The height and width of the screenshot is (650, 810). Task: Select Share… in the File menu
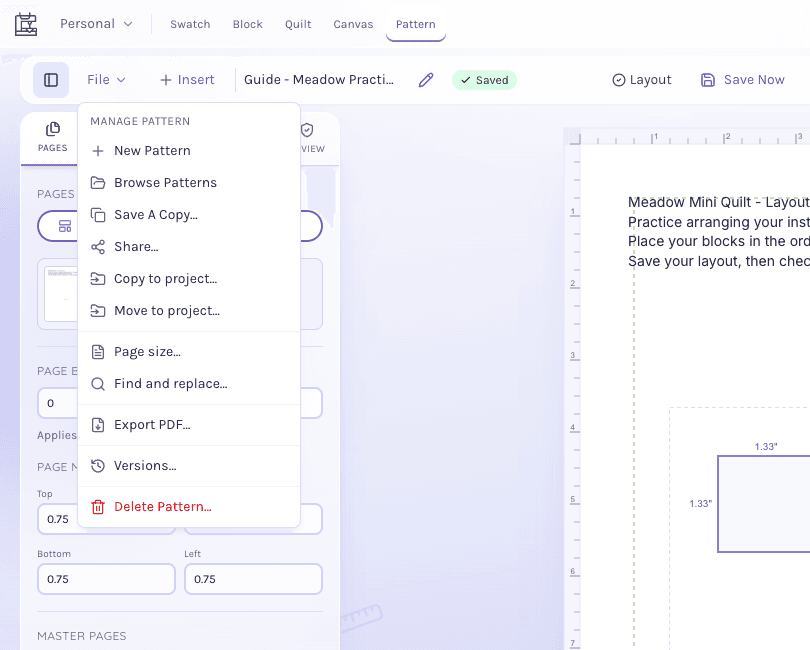point(189,246)
